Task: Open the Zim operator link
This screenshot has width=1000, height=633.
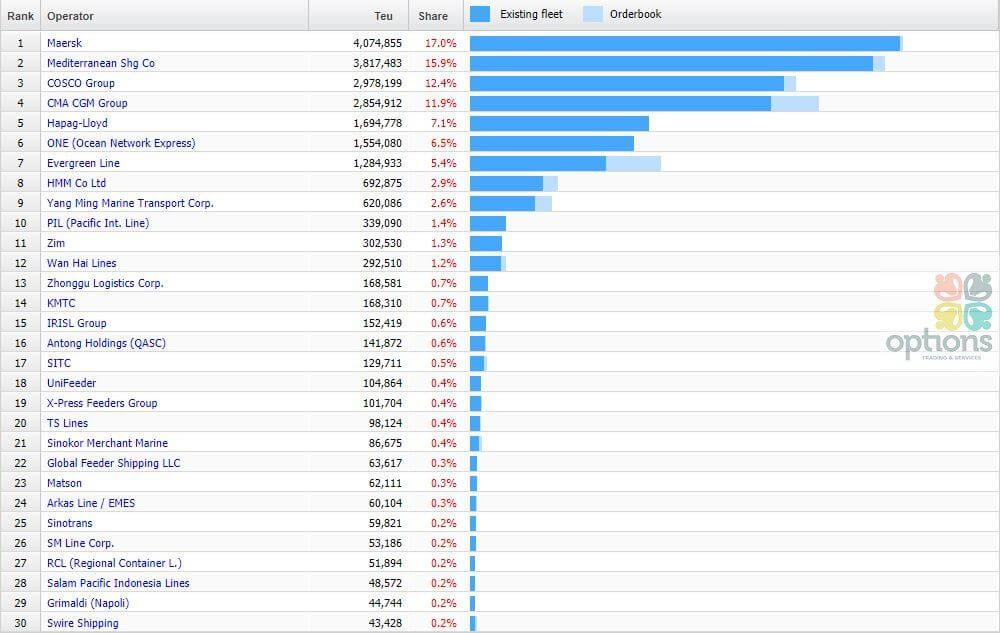Action: (56, 243)
